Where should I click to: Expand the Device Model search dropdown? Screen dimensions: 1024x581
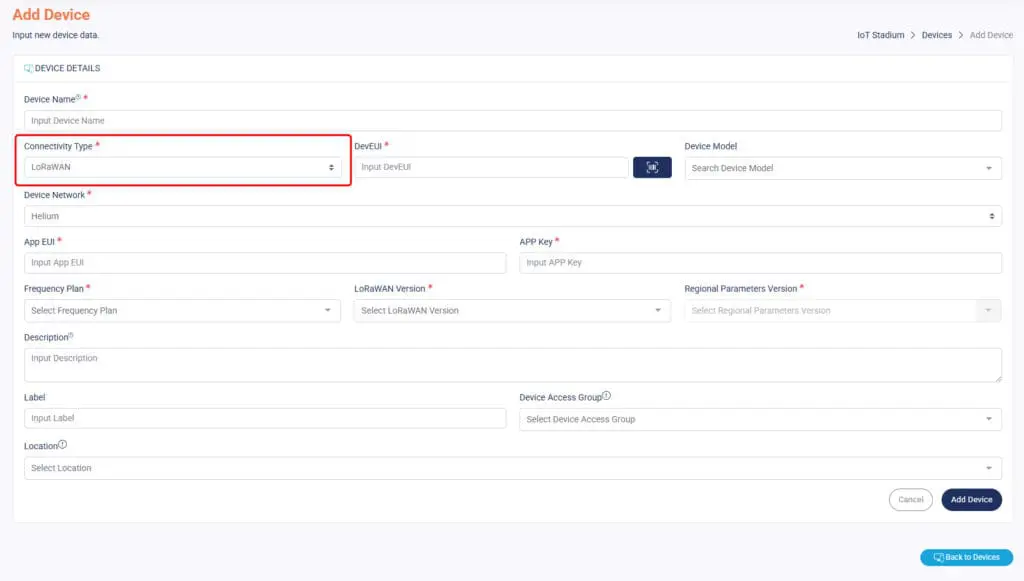[842, 168]
